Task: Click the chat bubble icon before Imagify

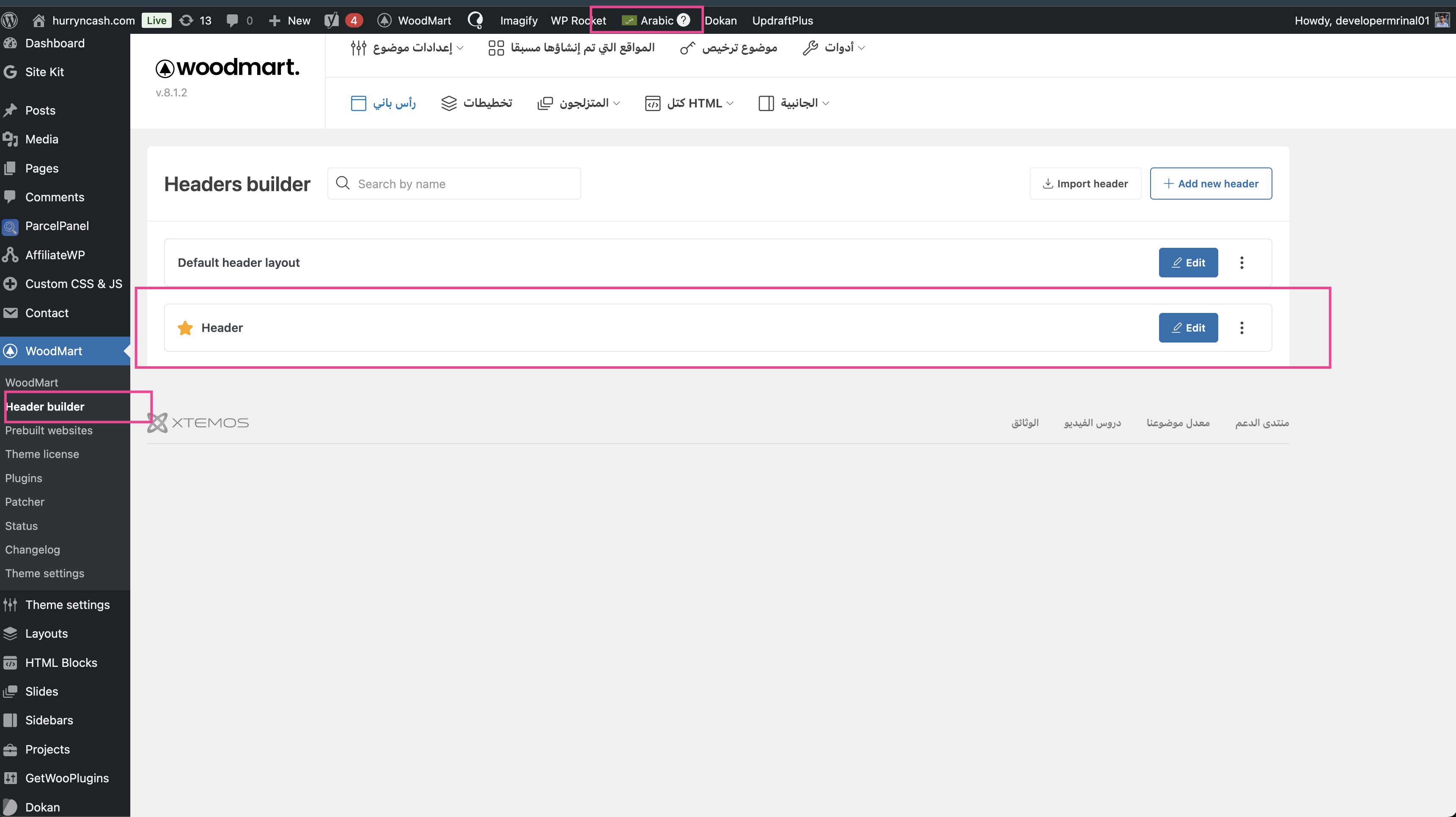Action: tap(475, 20)
